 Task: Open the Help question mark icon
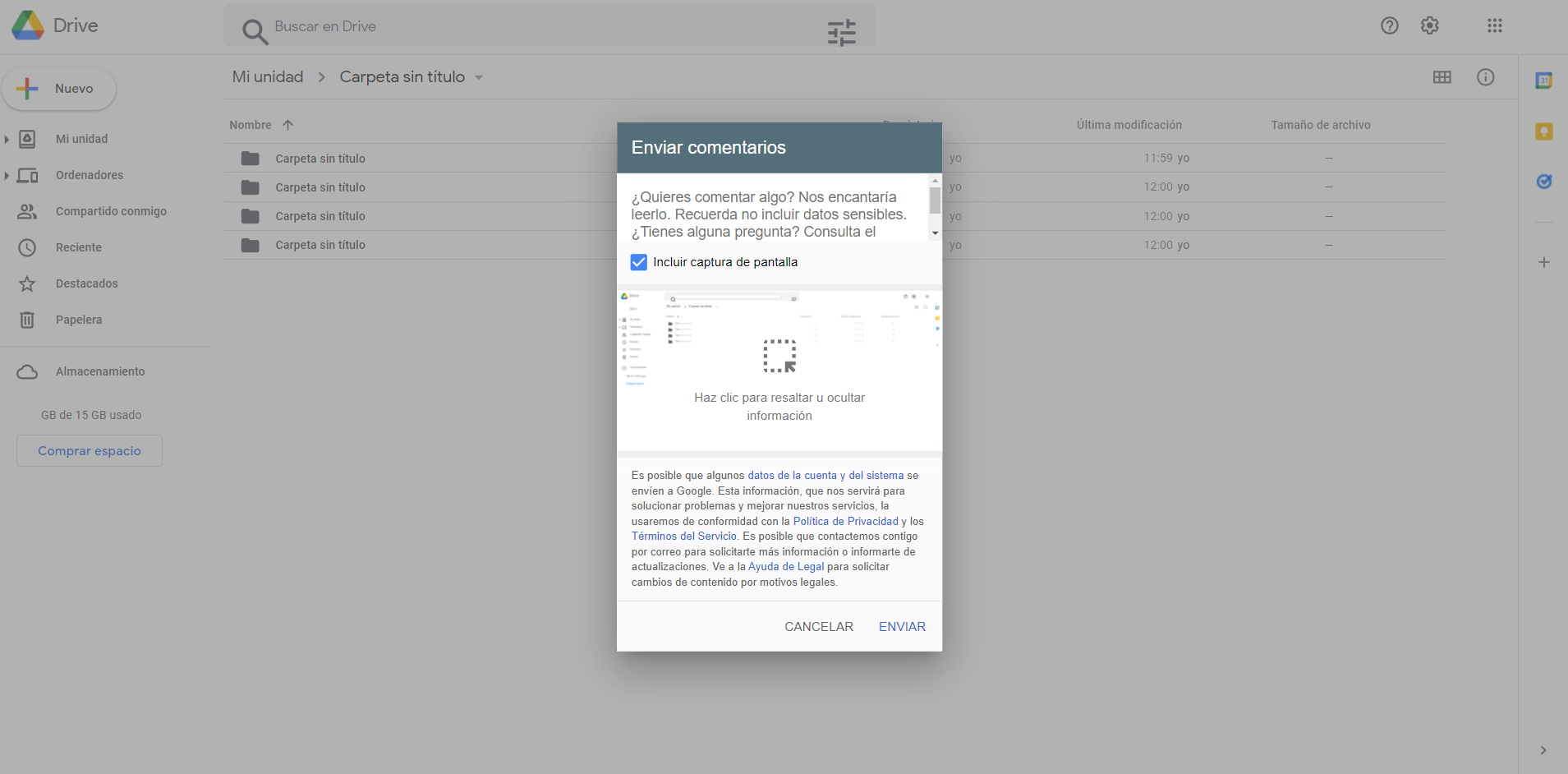coord(1390,25)
